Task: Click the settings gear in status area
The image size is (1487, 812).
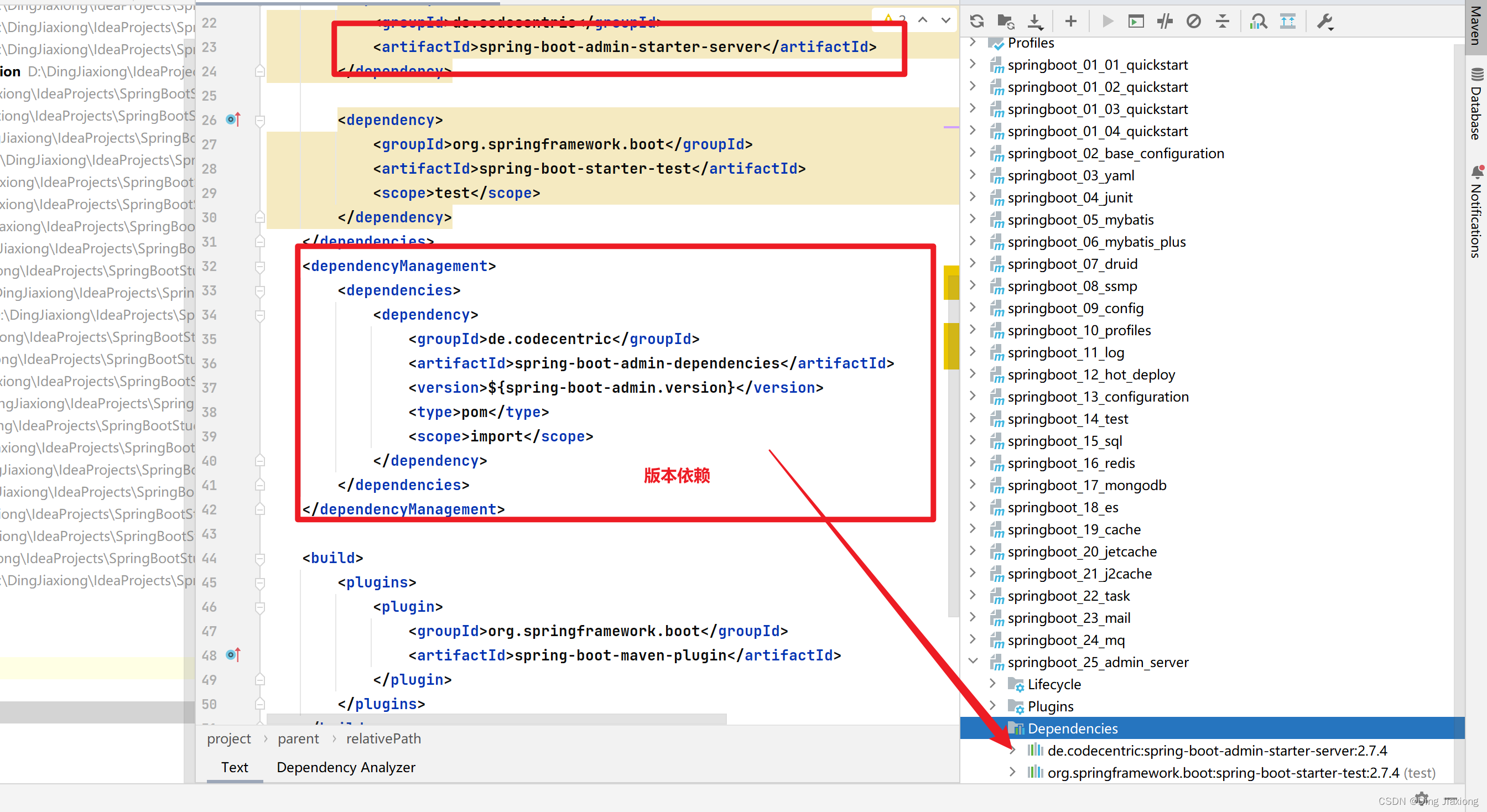Action: click(x=1421, y=799)
